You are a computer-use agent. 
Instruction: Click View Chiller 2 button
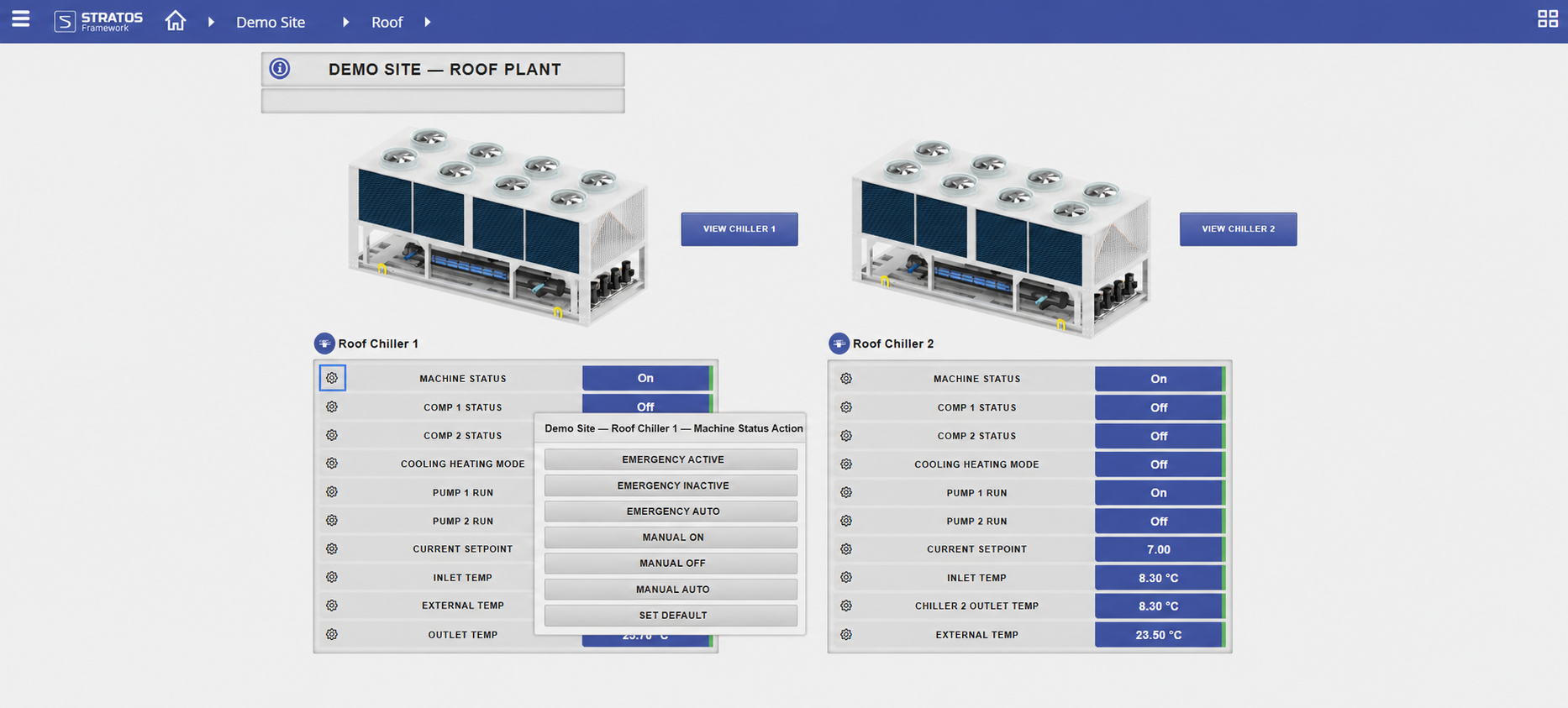tap(1238, 229)
